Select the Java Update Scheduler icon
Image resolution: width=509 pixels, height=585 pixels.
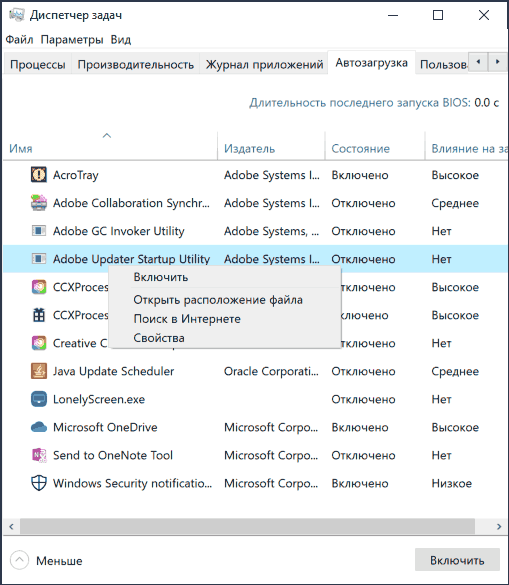click(x=39, y=371)
